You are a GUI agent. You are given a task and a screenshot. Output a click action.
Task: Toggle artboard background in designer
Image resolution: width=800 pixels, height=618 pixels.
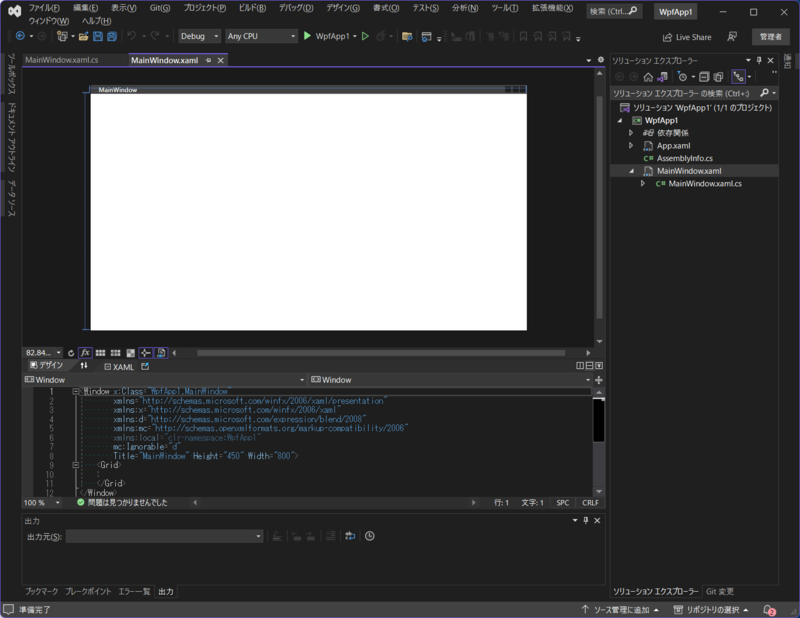131,353
